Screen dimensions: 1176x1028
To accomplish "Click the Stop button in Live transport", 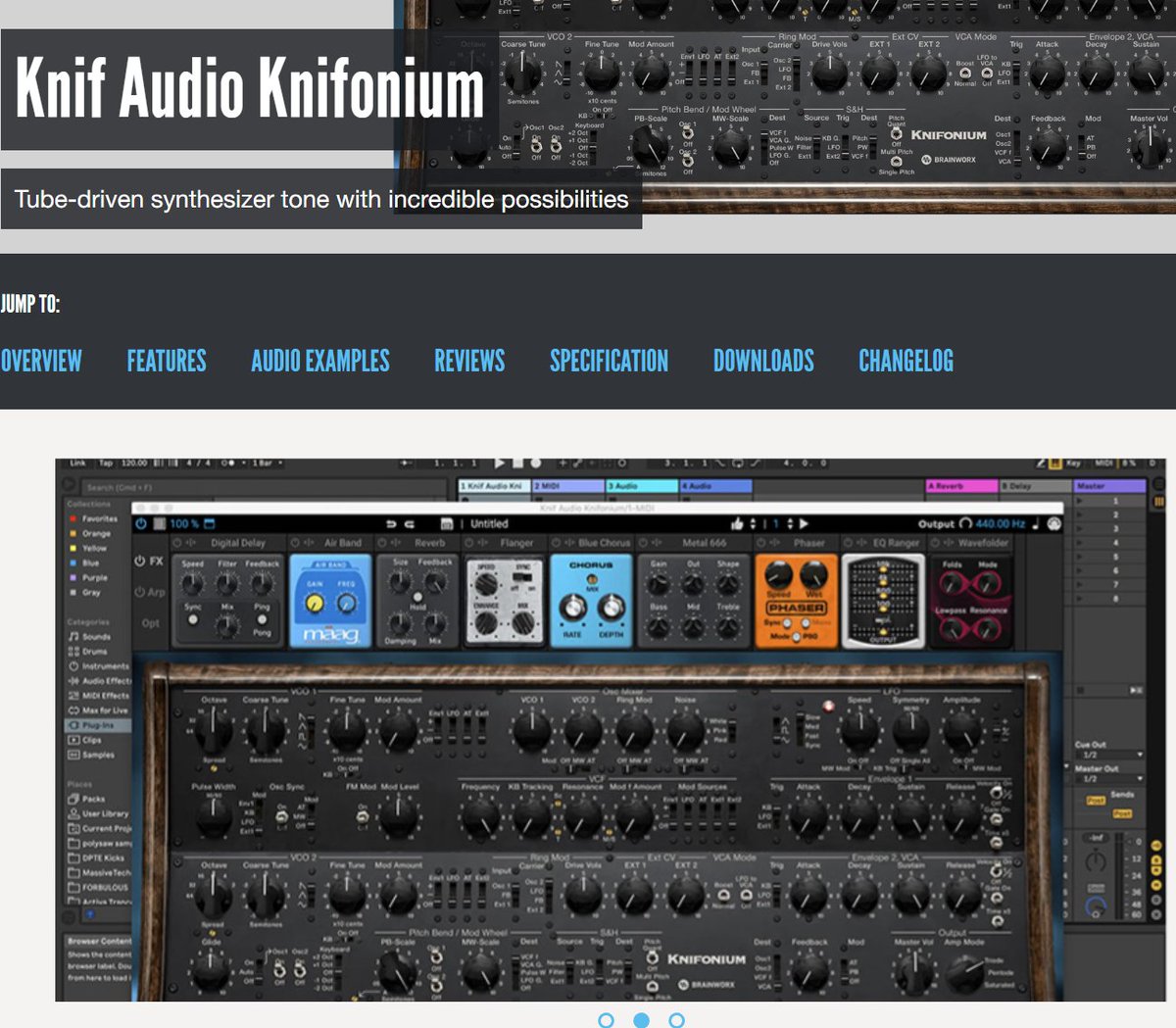I will click(518, 463).
